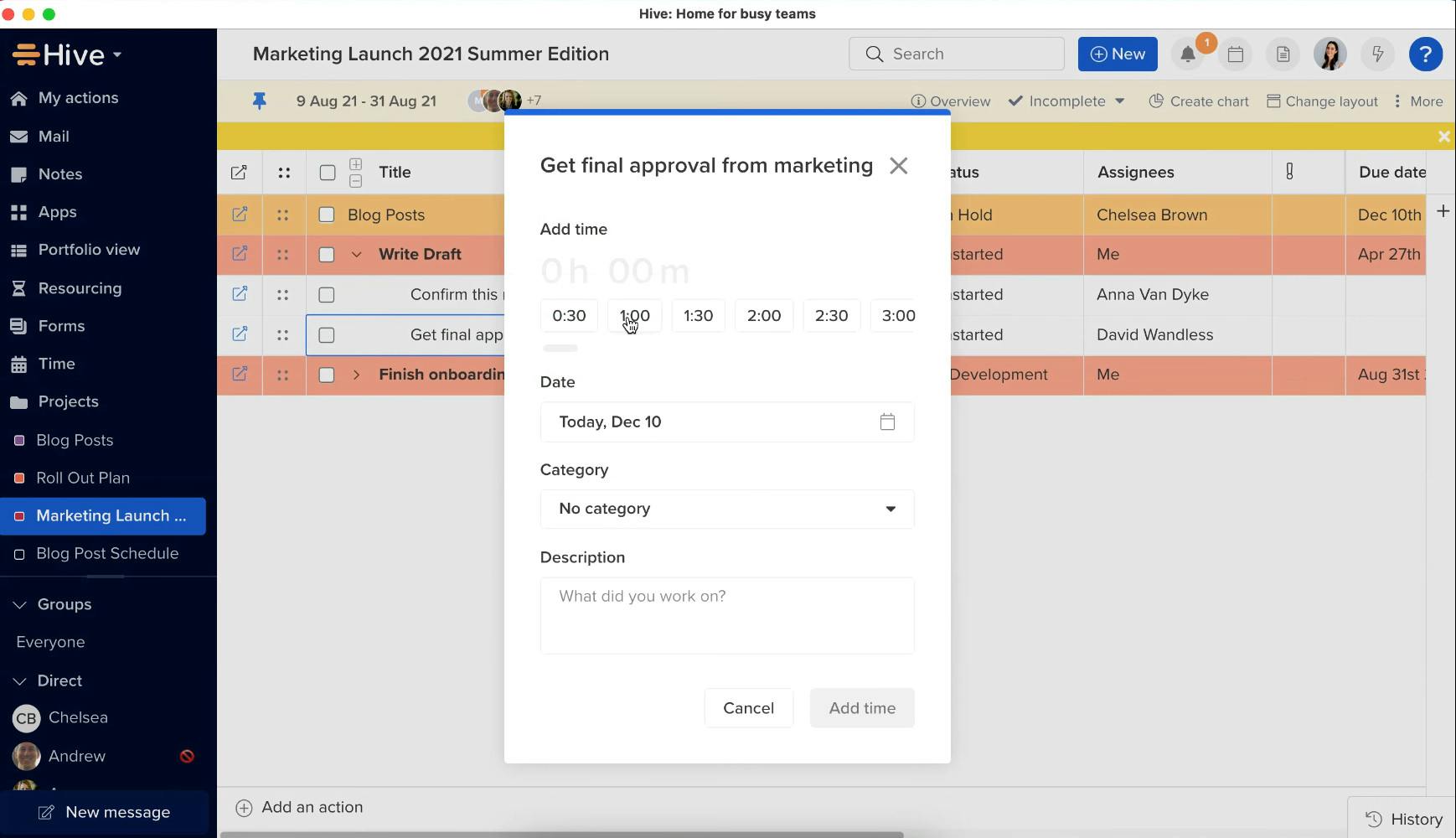Open the Category dropdown
The width and height of the screenshot is (1456, 838).
point(726,509)
